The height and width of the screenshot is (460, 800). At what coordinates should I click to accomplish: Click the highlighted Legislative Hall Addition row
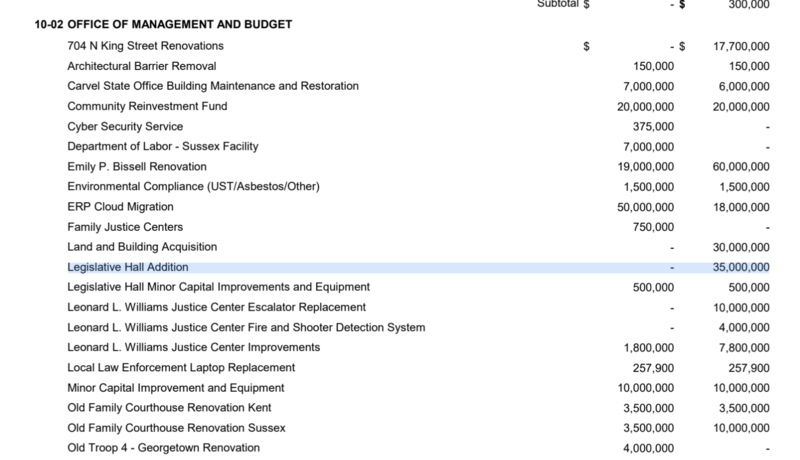click(x=418, y=267)
